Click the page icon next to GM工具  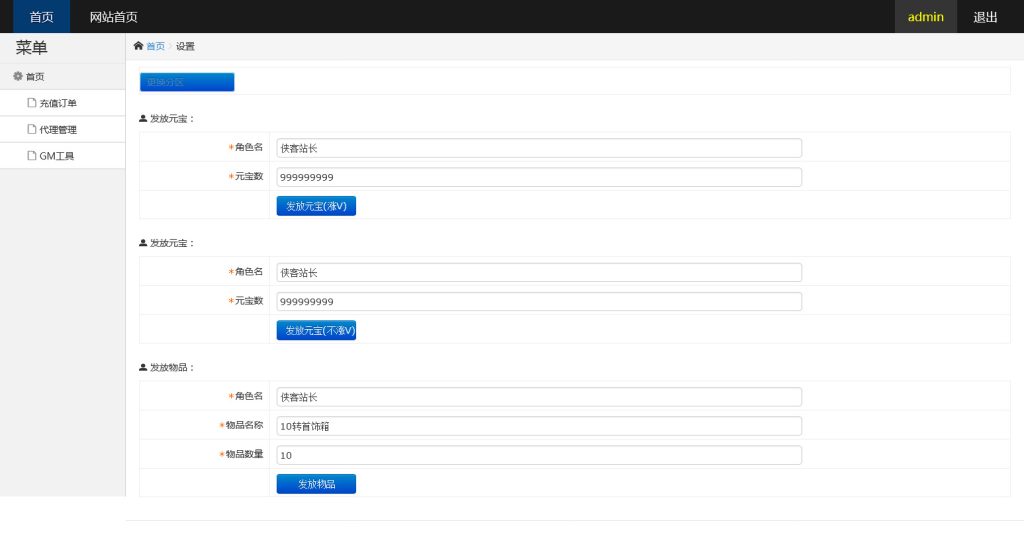pos(32,156)
